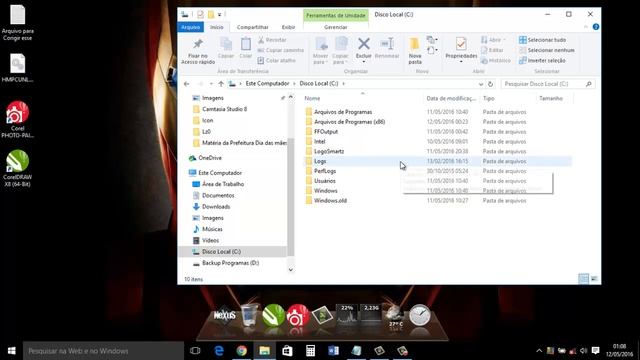Viewport: 640px width, 360px height.
Task: Go back with the navigation arrow
Action: (187, 84)
